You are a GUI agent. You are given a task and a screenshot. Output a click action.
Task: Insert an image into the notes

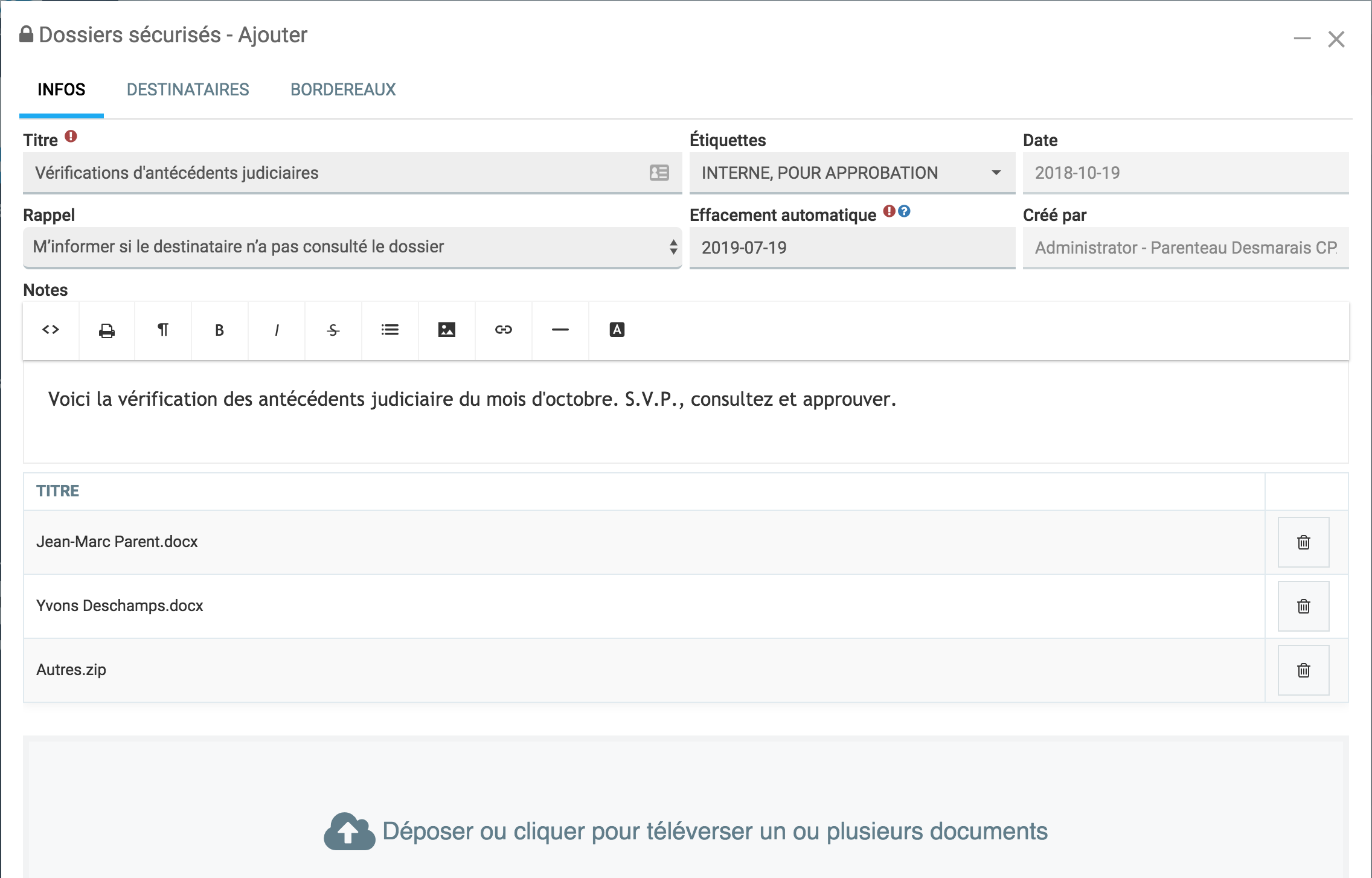click(x=447, y=330)
